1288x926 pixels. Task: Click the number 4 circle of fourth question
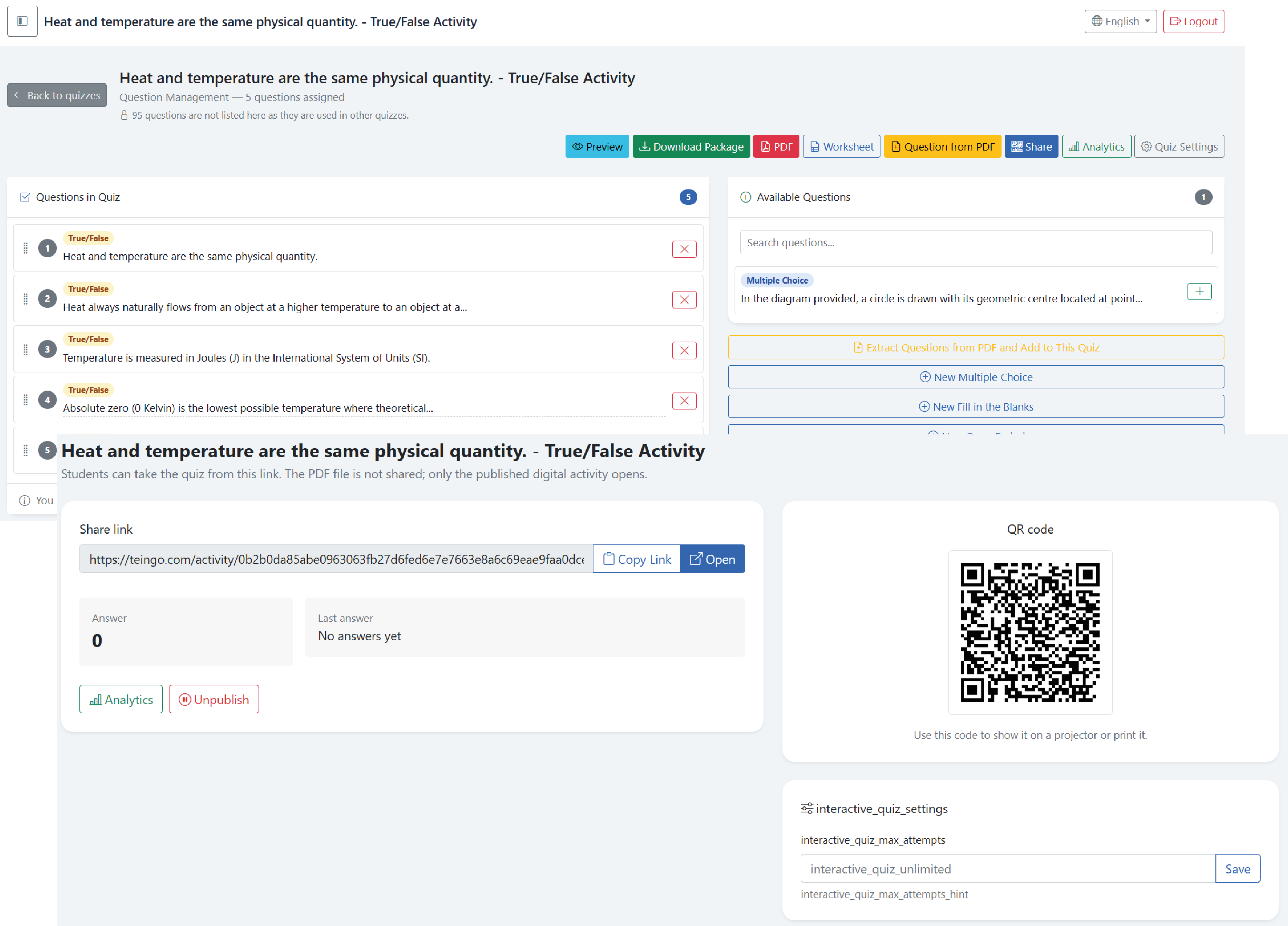click(47, 400)
